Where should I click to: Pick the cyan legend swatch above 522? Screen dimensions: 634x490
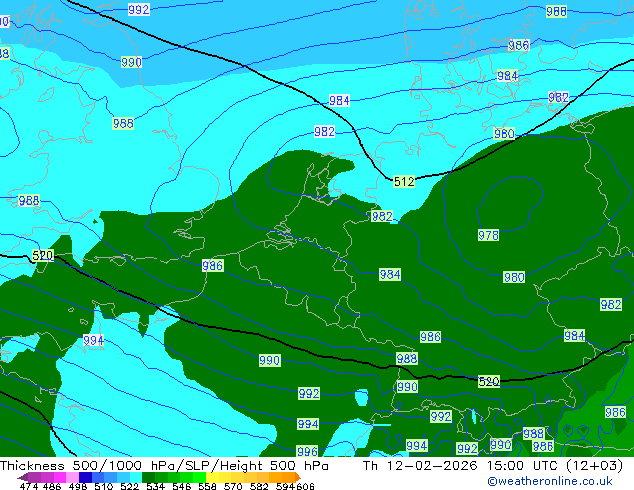pos(136,477)
